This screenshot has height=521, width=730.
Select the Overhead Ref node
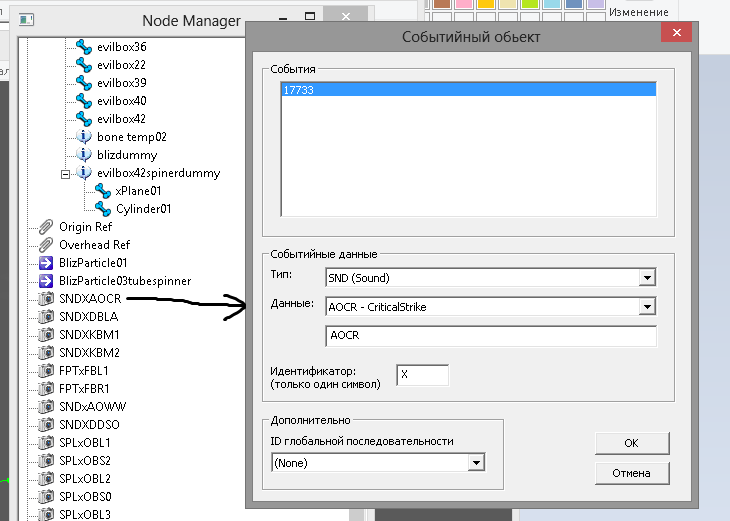click(x=95, y=245)
